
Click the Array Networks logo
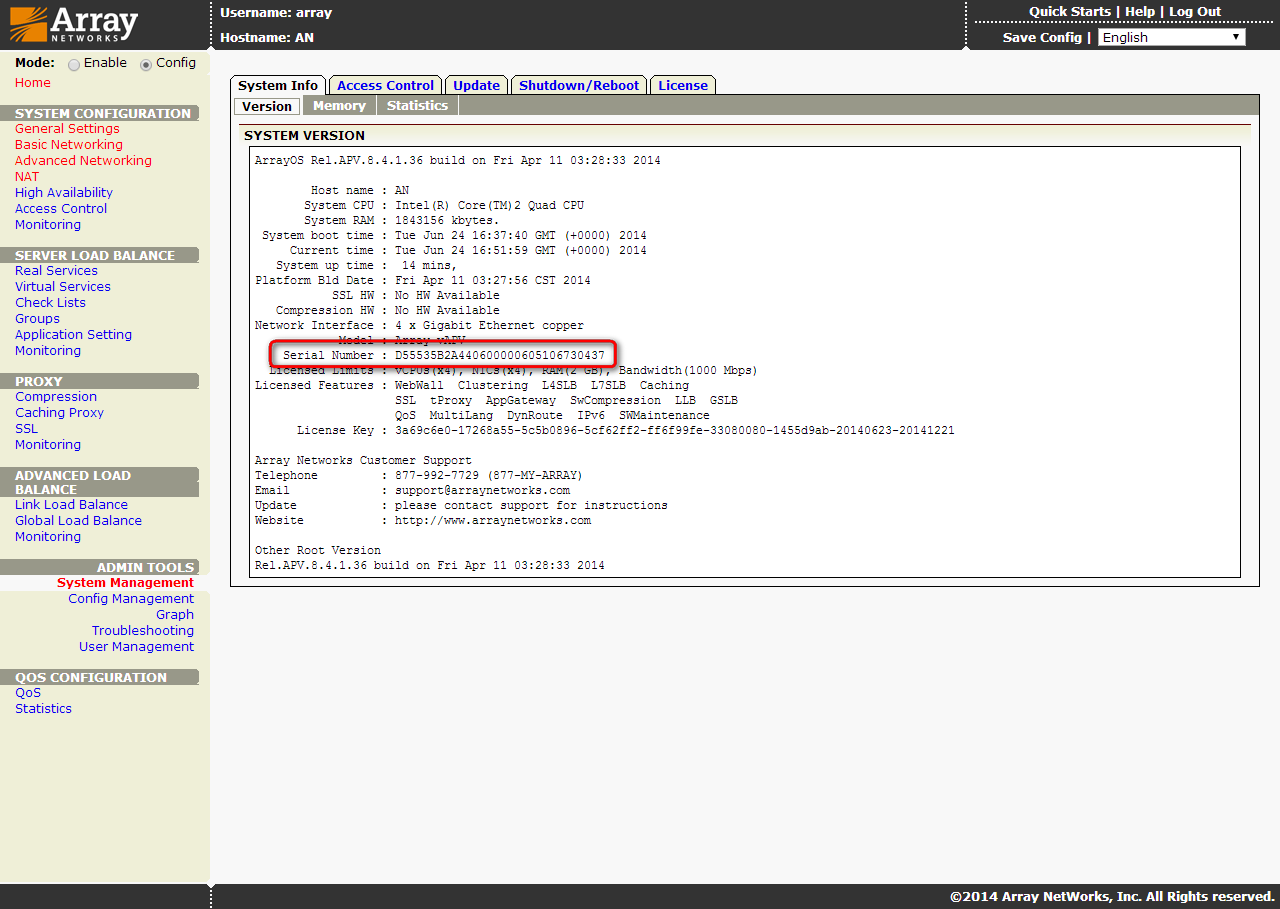(73, 24)
